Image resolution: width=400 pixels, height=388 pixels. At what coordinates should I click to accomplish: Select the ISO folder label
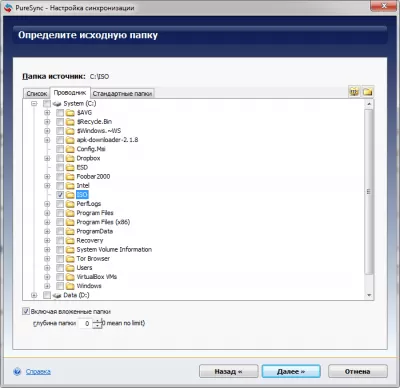point(82,195)
